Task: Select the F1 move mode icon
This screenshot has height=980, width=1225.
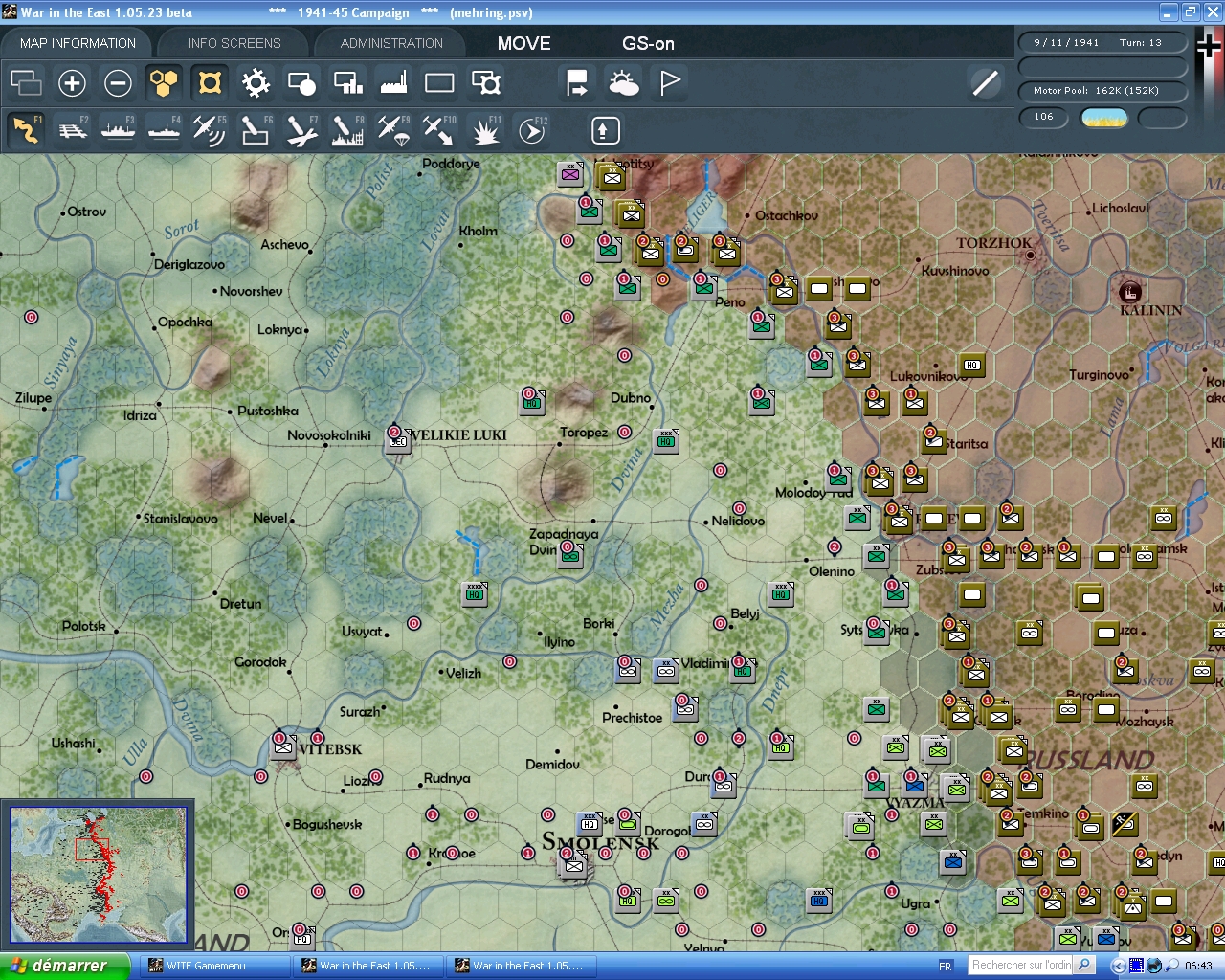Action: [x=26, y=130]
